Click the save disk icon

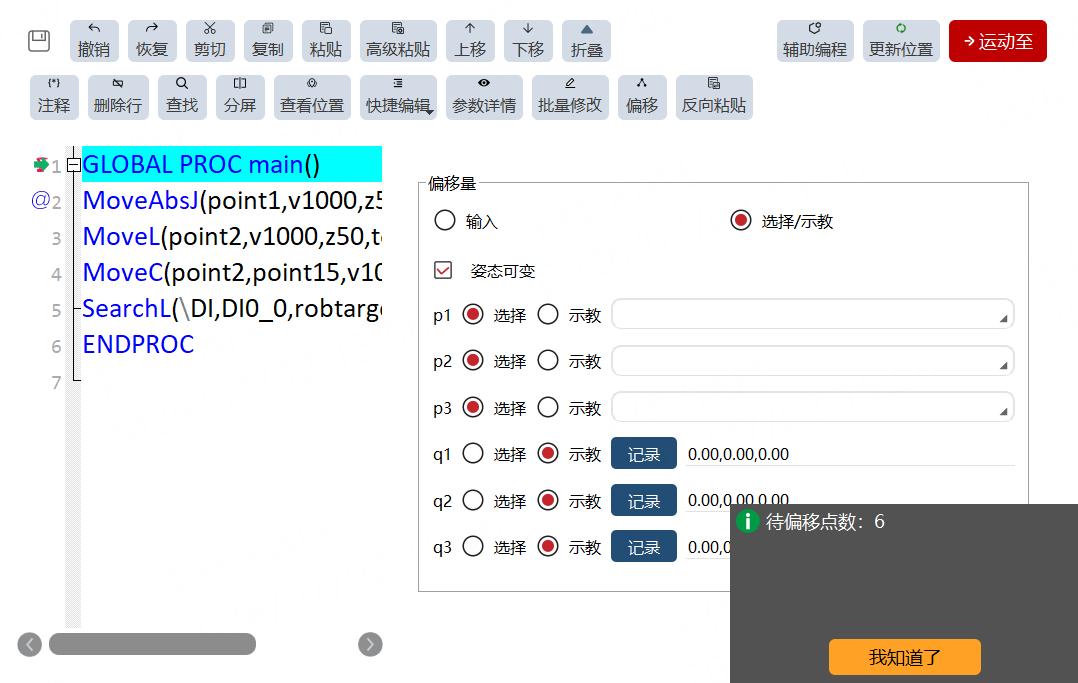(x=39, y=41)
